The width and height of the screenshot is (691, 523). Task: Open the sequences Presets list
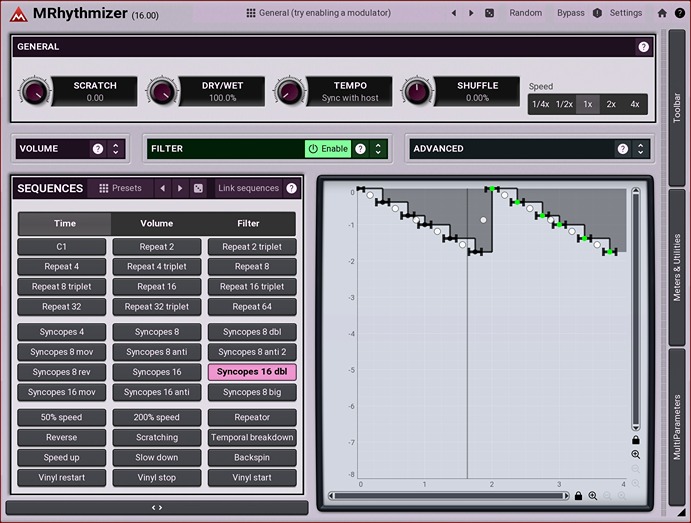(120, 188)
